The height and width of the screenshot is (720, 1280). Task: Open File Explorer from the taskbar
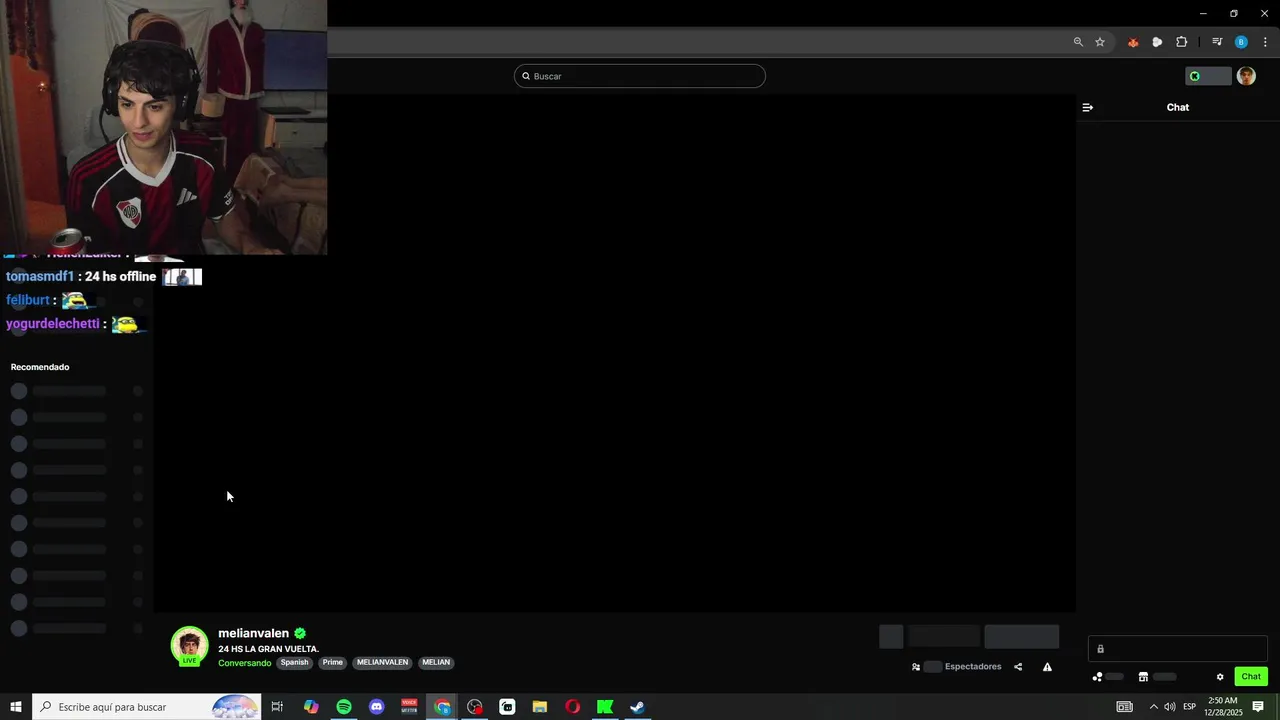pos(540,707)
